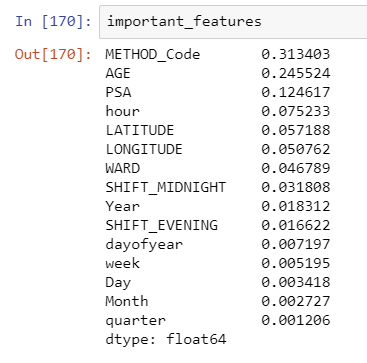Click the hour feature label

coord(122,111)
